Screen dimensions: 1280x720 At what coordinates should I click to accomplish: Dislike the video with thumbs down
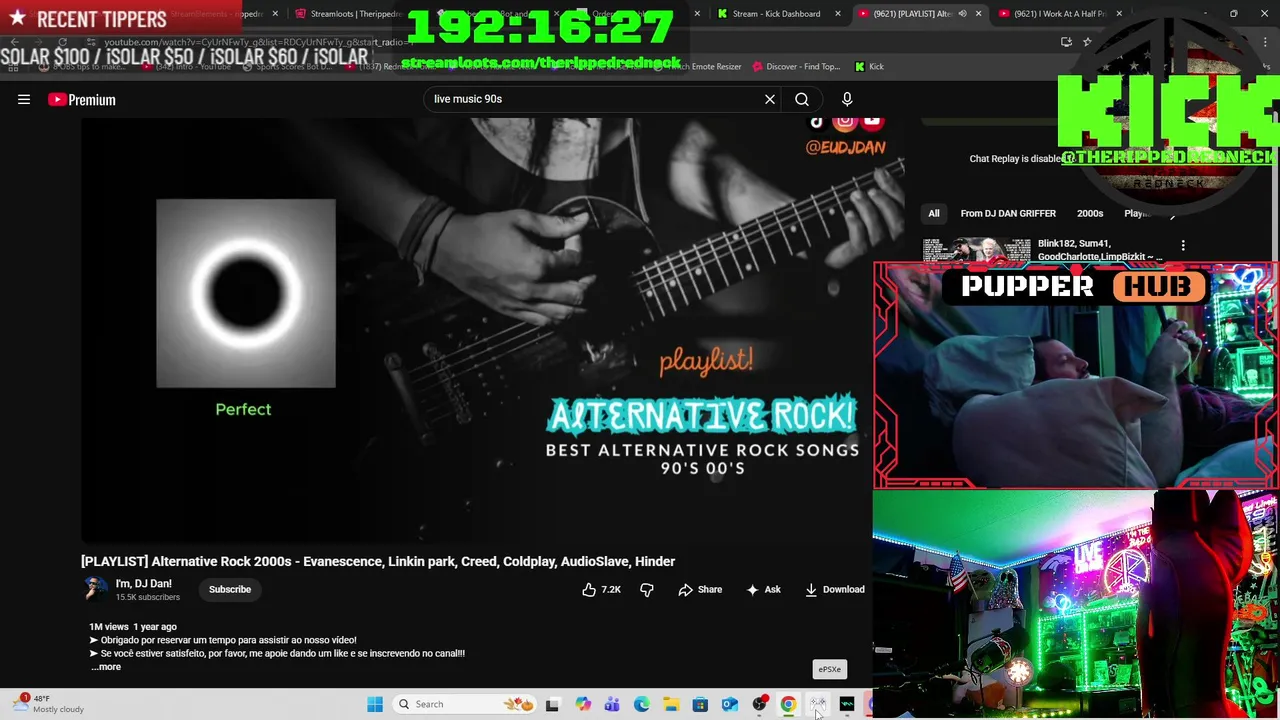[647, 590]
